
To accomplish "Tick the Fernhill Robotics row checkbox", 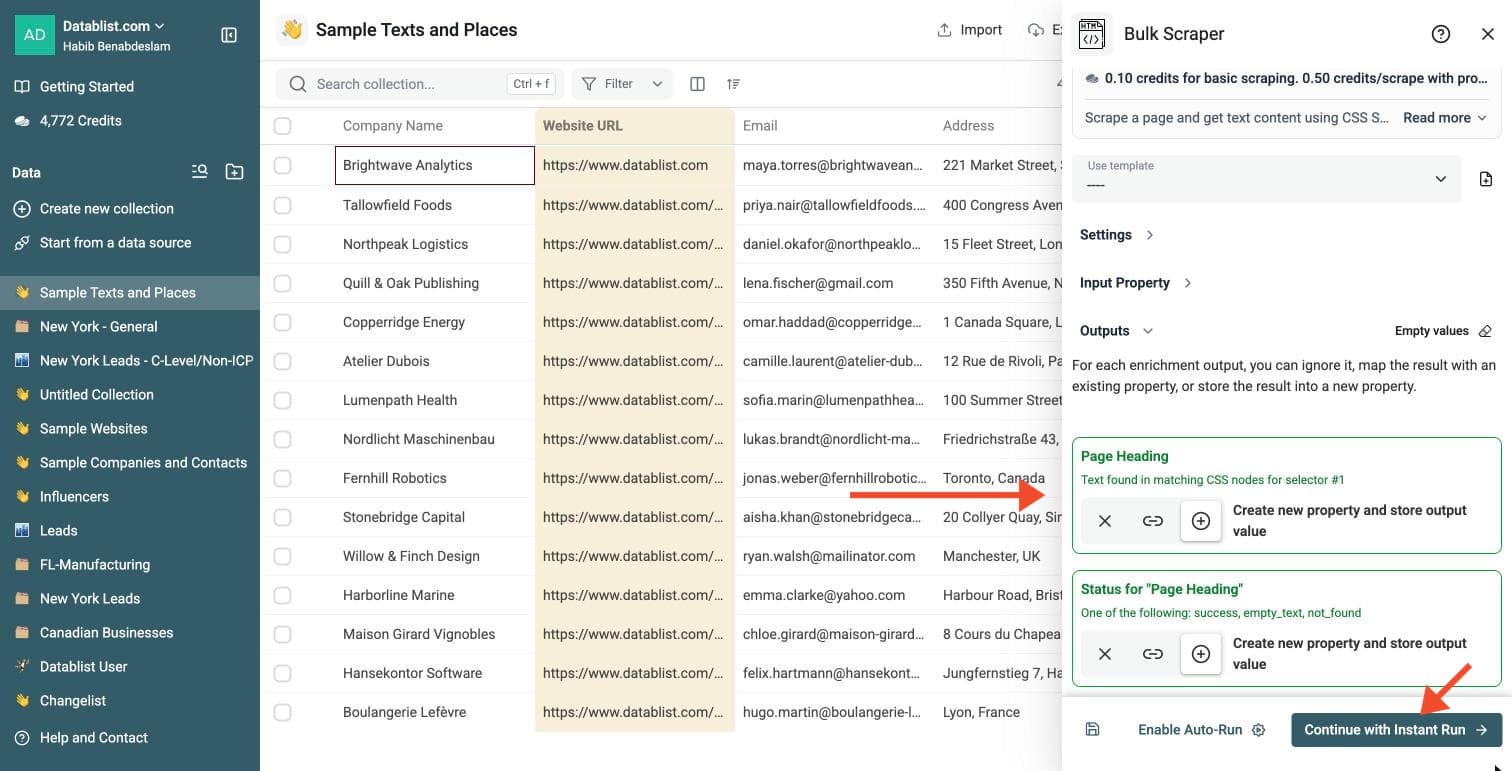I will [283, 478].
